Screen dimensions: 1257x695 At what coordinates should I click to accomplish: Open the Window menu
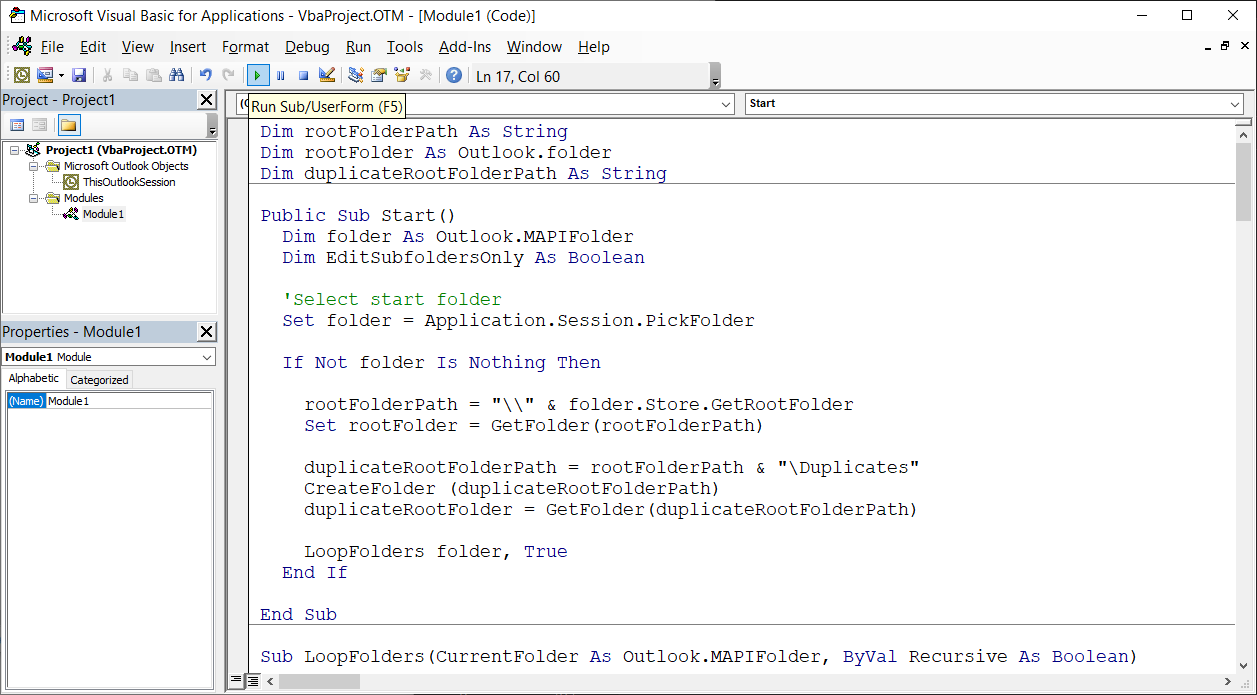click(534, 47)
